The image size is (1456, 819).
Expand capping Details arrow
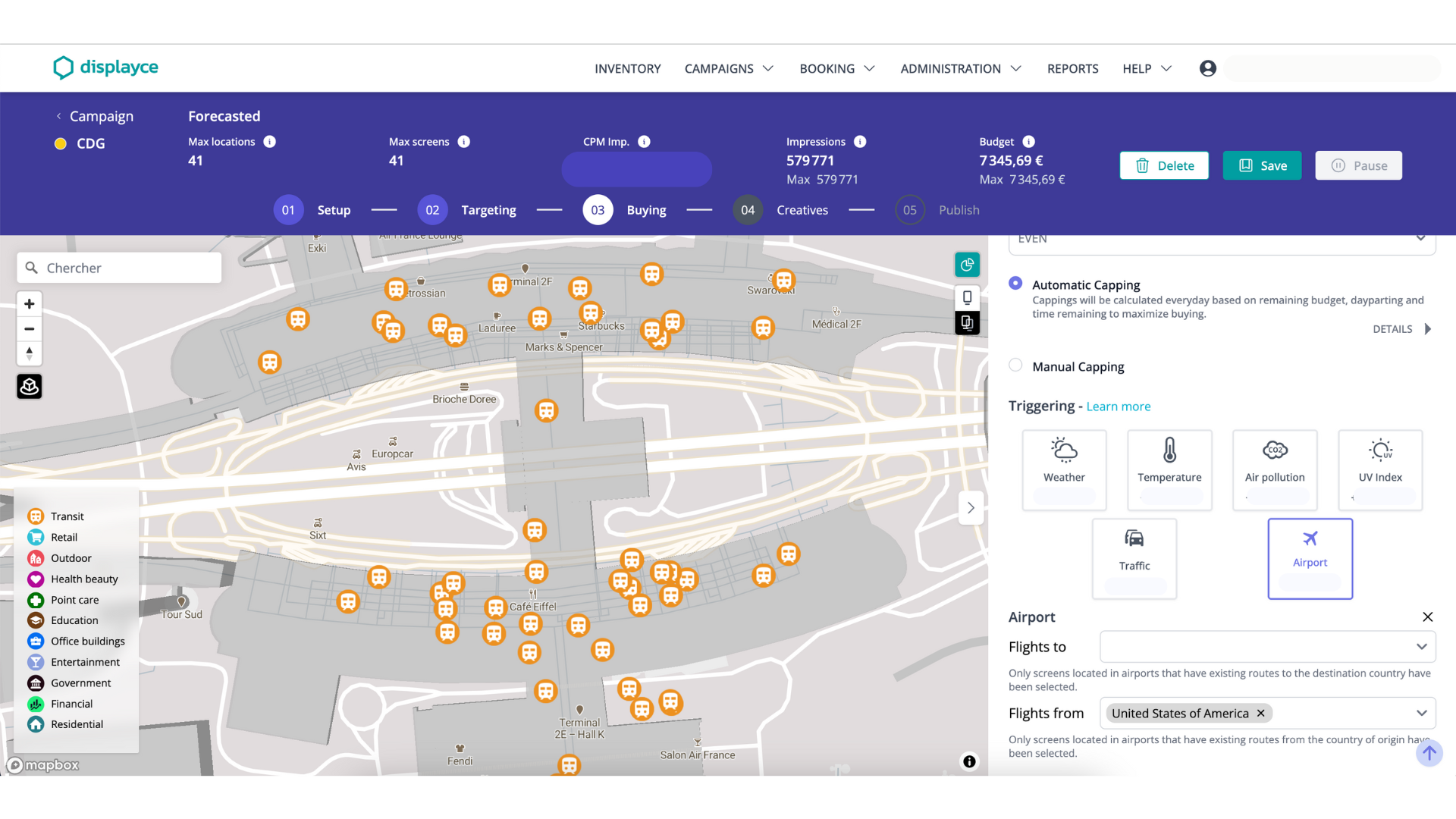1427,329
